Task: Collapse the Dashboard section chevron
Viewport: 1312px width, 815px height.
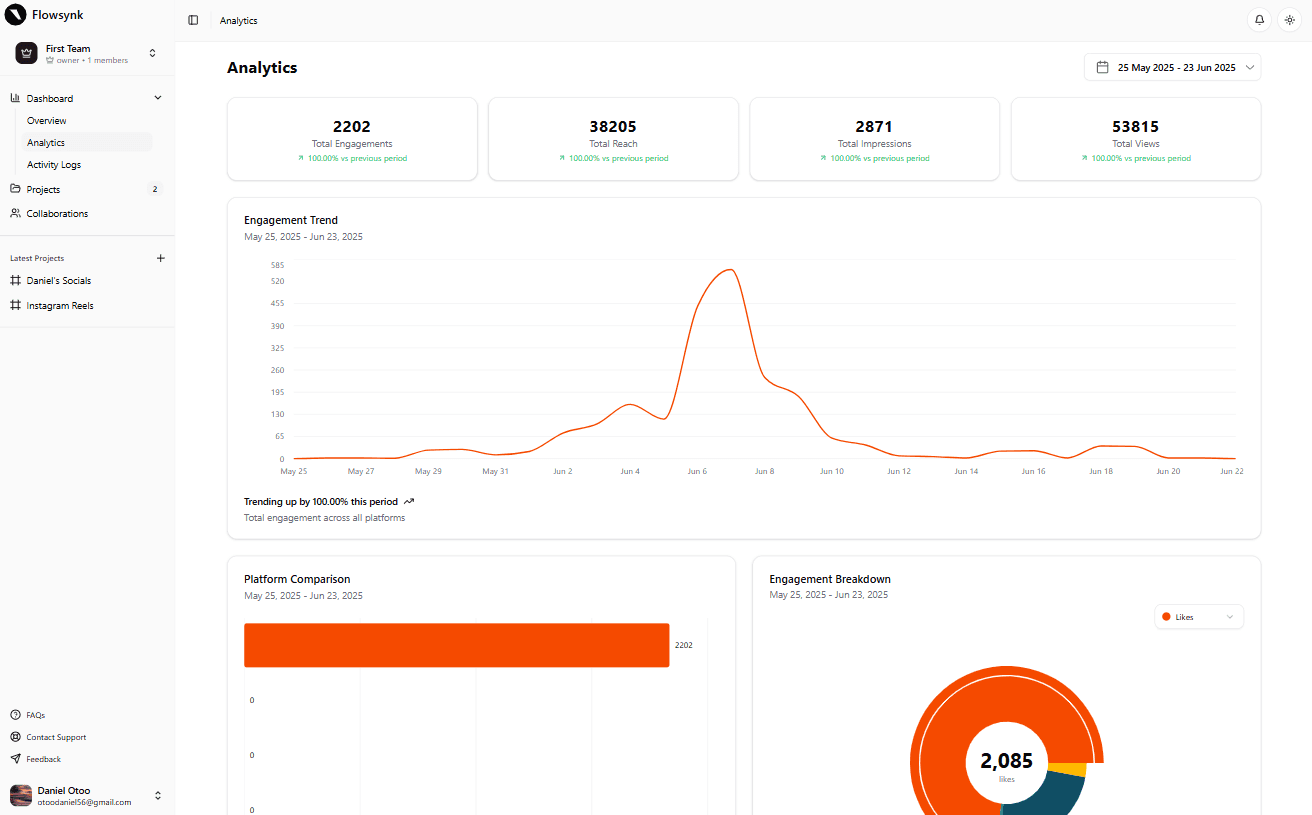Action: (158, 97)
